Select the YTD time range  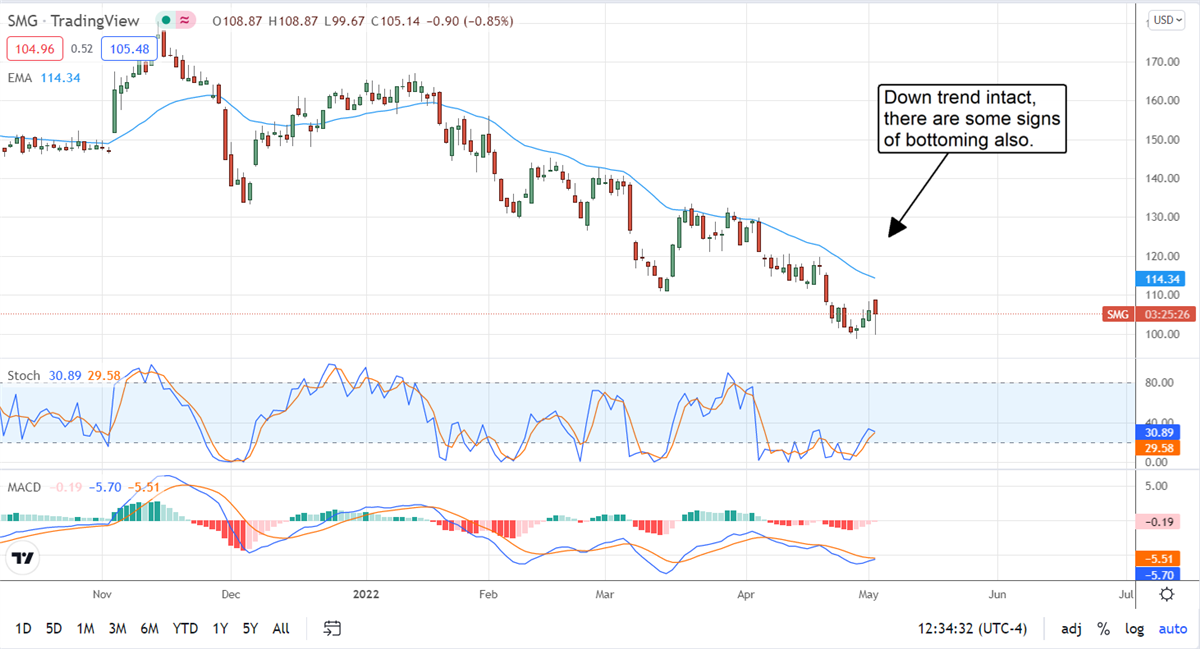pos(185,629)
